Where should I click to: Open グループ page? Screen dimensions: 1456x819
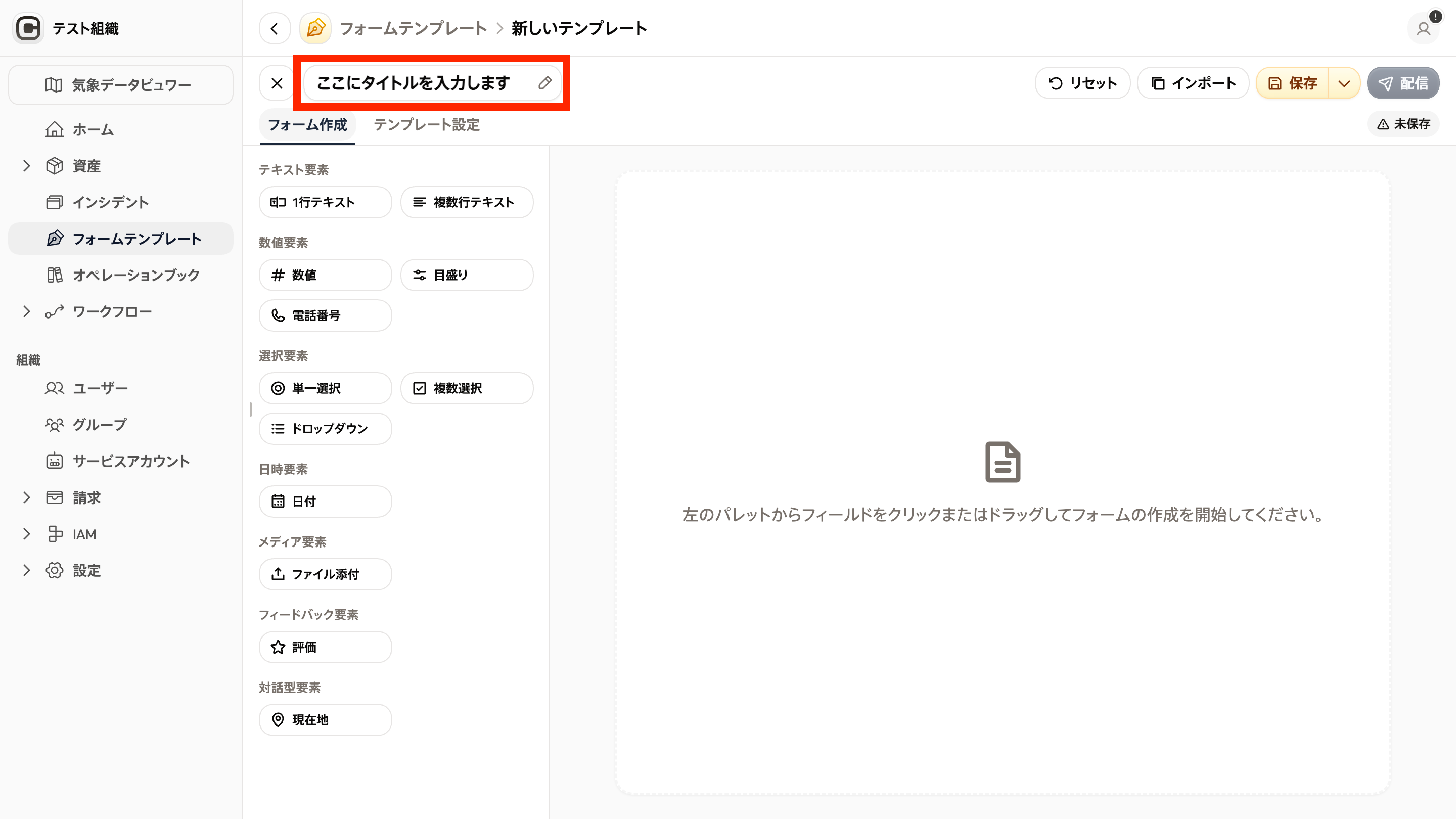pos(121,425)
